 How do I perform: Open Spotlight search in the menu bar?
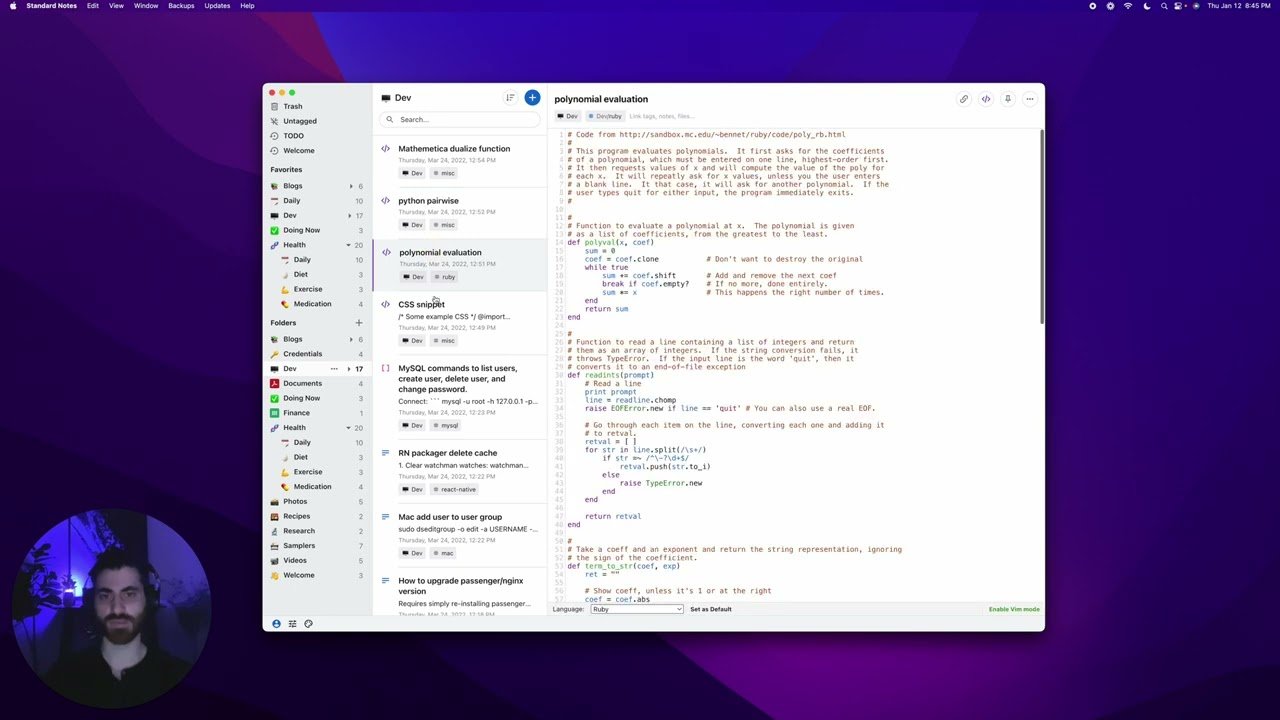tap(1165, 6)
